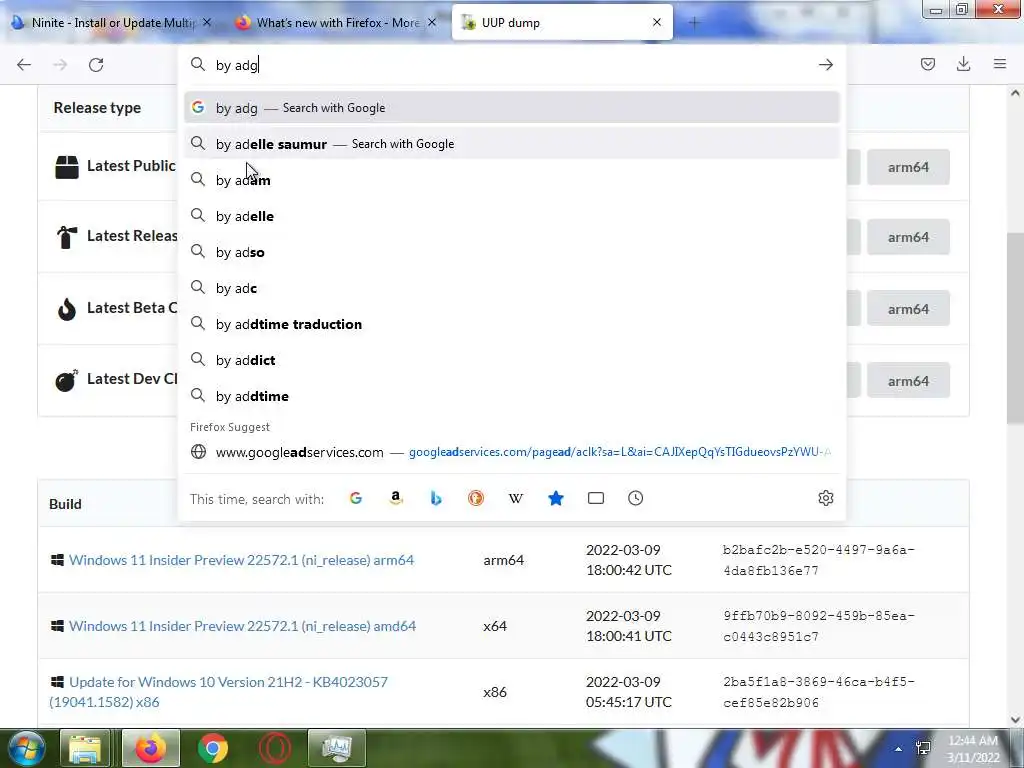
Task: Open the Downloads toolbar icon
Action: 963,64
